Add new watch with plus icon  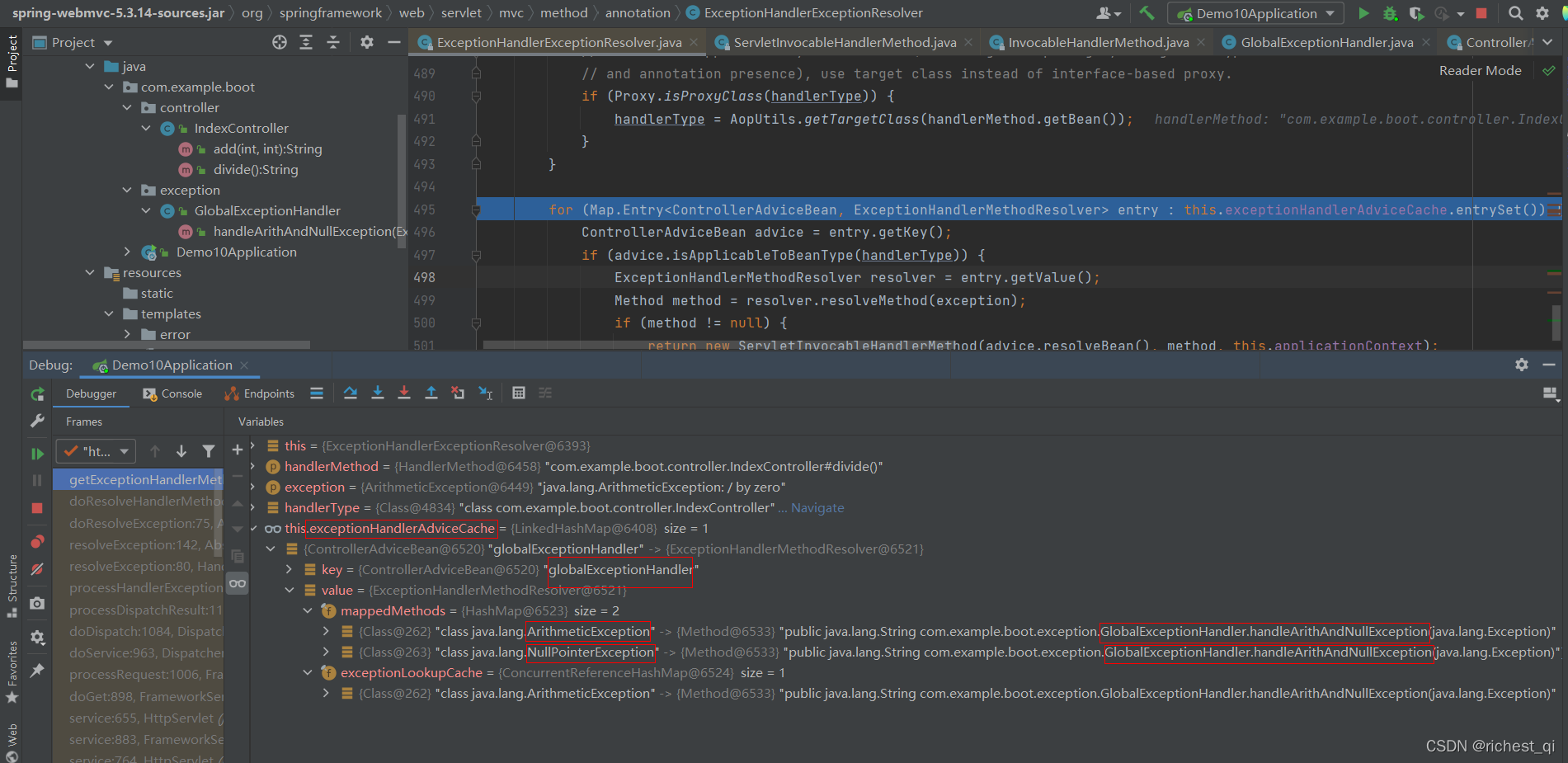click(238, 450)
